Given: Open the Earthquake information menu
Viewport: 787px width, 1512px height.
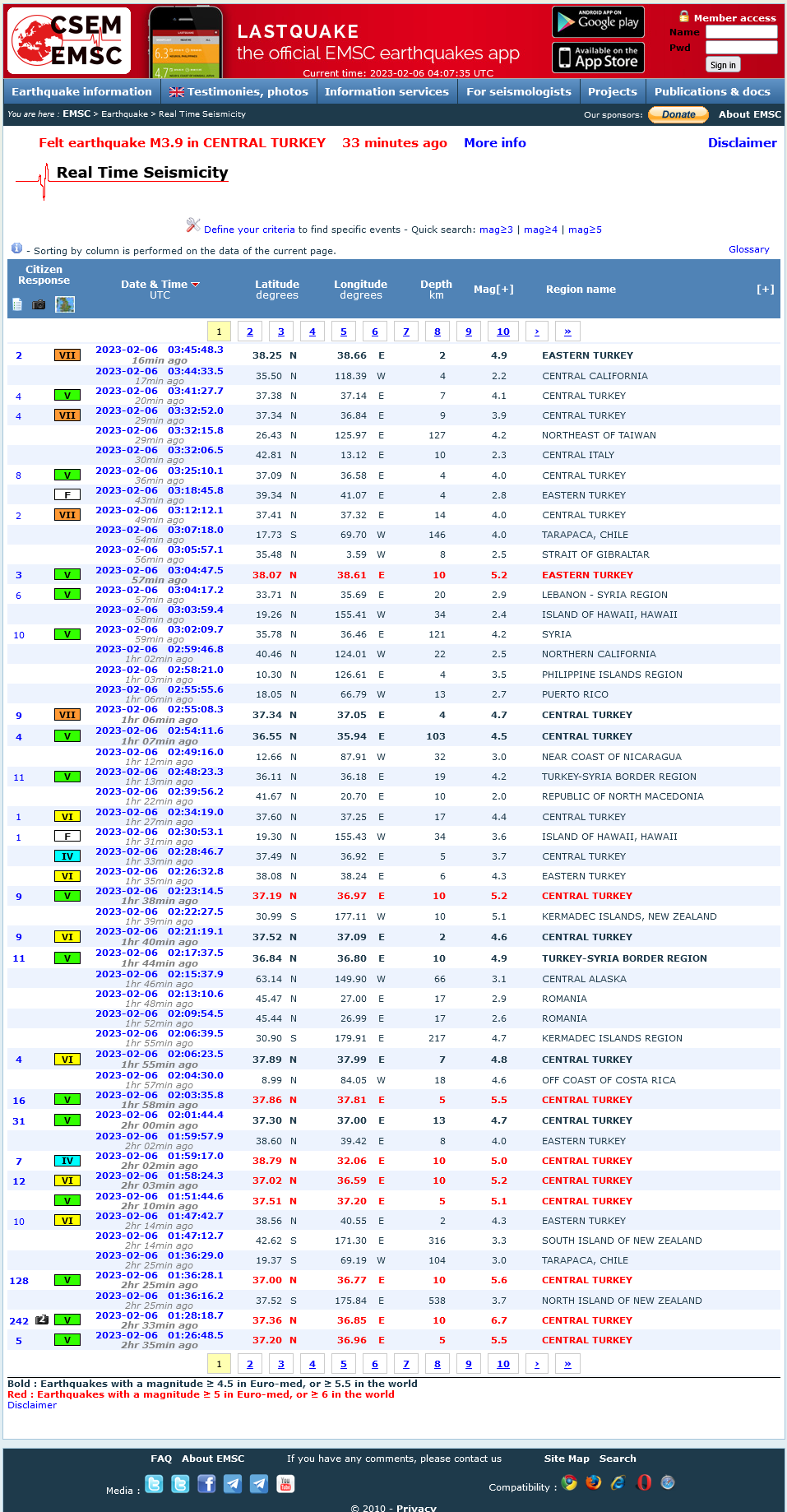Looking at the screenshot, I should coord(81,91).
